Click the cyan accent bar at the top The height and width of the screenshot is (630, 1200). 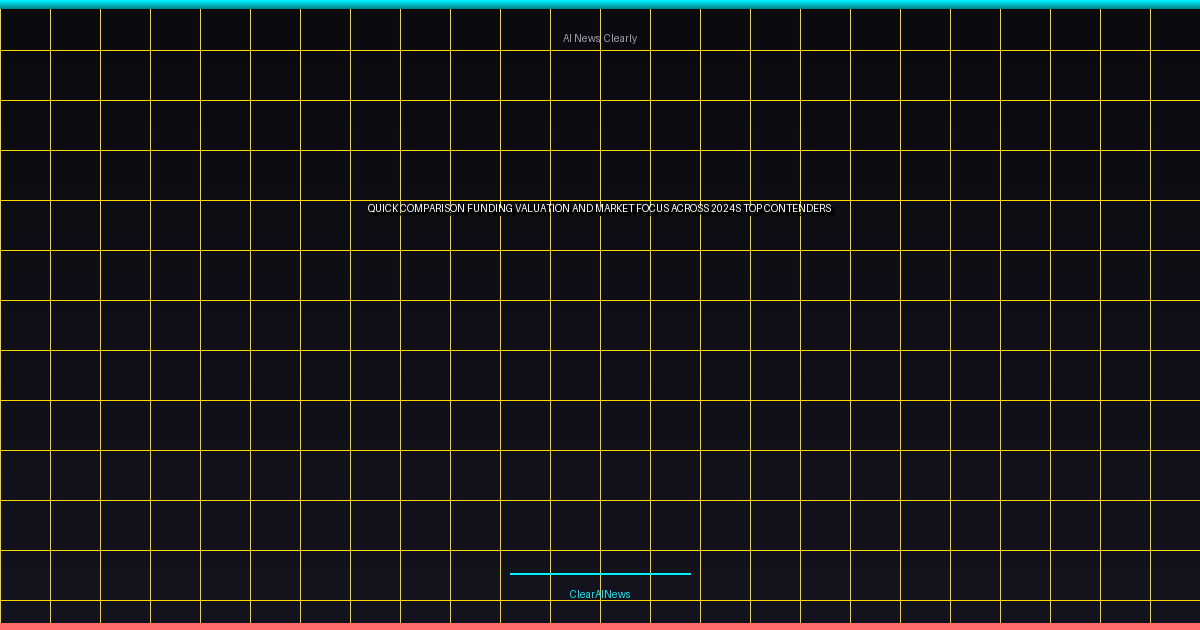pos(600,4)
